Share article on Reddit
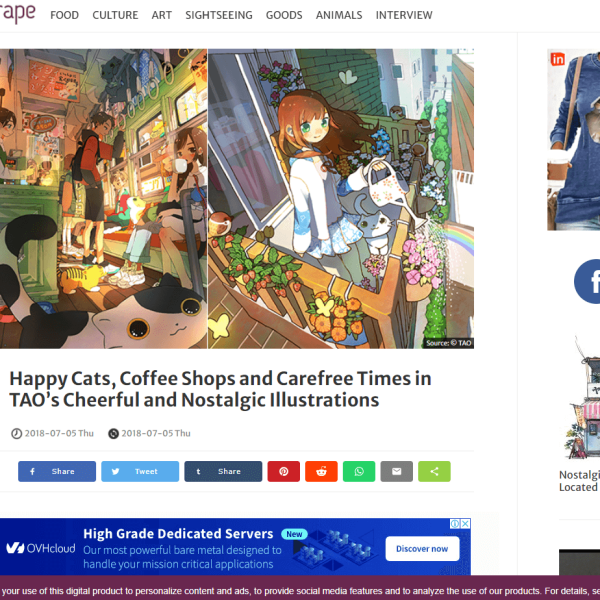 [x=321, y=471]
